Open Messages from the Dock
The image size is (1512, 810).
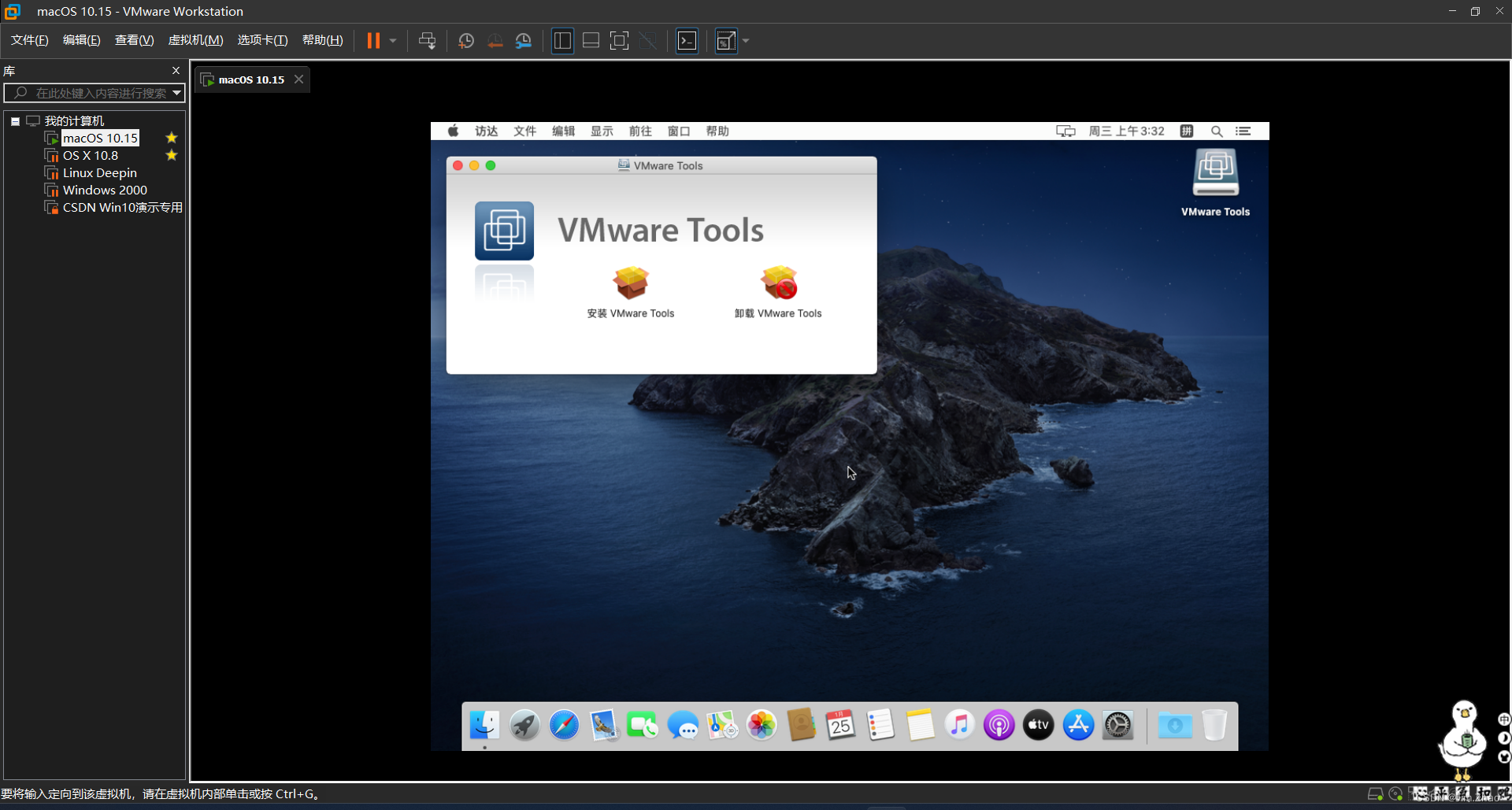pyautogui.click(x=683, y=725)
